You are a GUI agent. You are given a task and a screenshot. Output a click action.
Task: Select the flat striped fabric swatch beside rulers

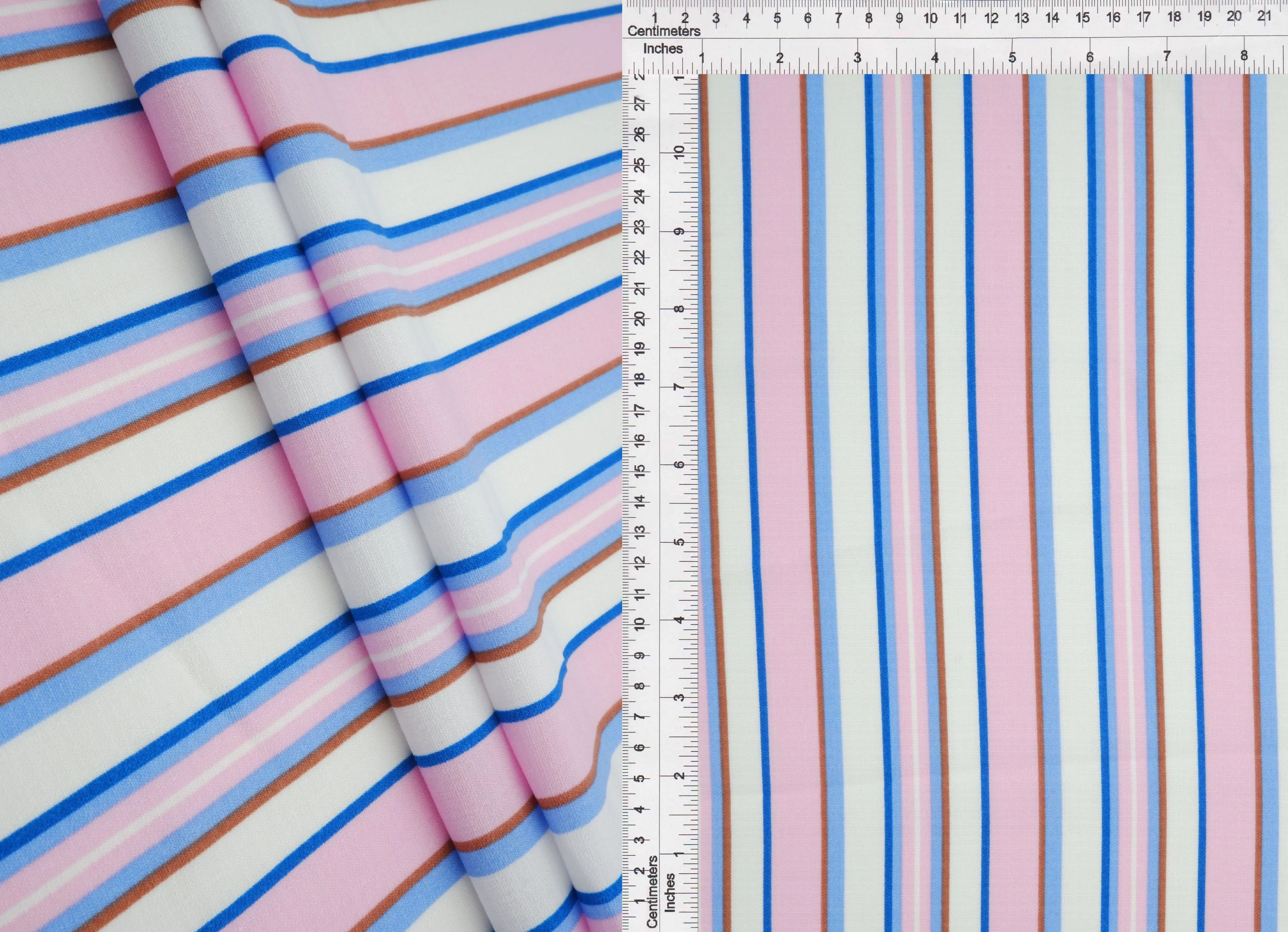point(993,503)
